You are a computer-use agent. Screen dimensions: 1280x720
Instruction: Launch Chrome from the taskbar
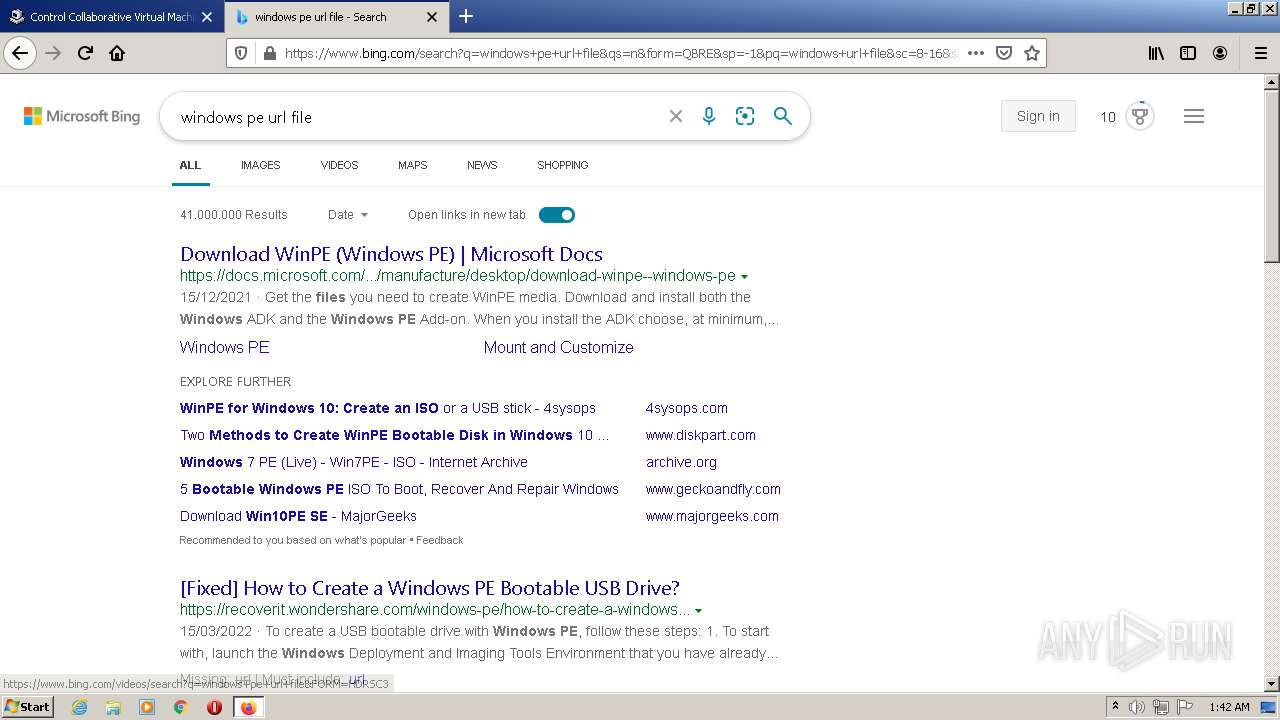click(x=180, y=707)
